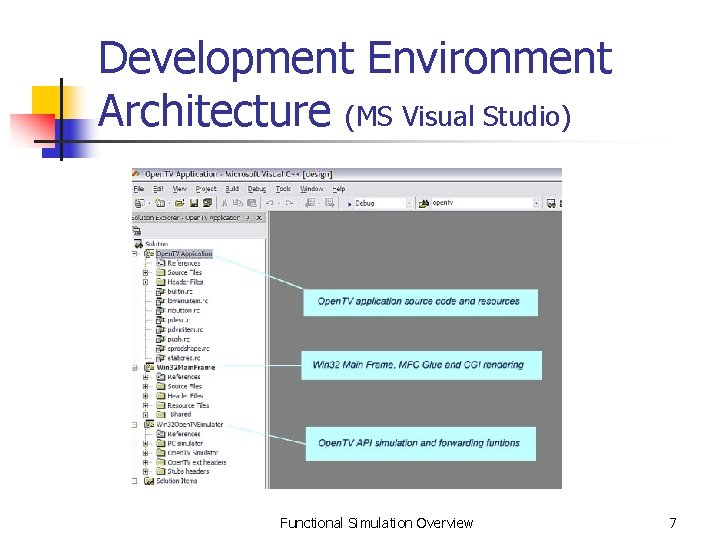Click the New Project toolbar icon
The height and width of the screenshot is (540, 720).
(139, 203)
